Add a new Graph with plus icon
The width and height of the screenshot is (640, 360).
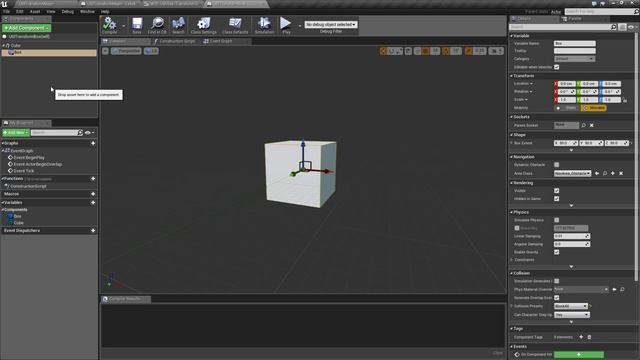pyautogui.click(x=93, y=143)
